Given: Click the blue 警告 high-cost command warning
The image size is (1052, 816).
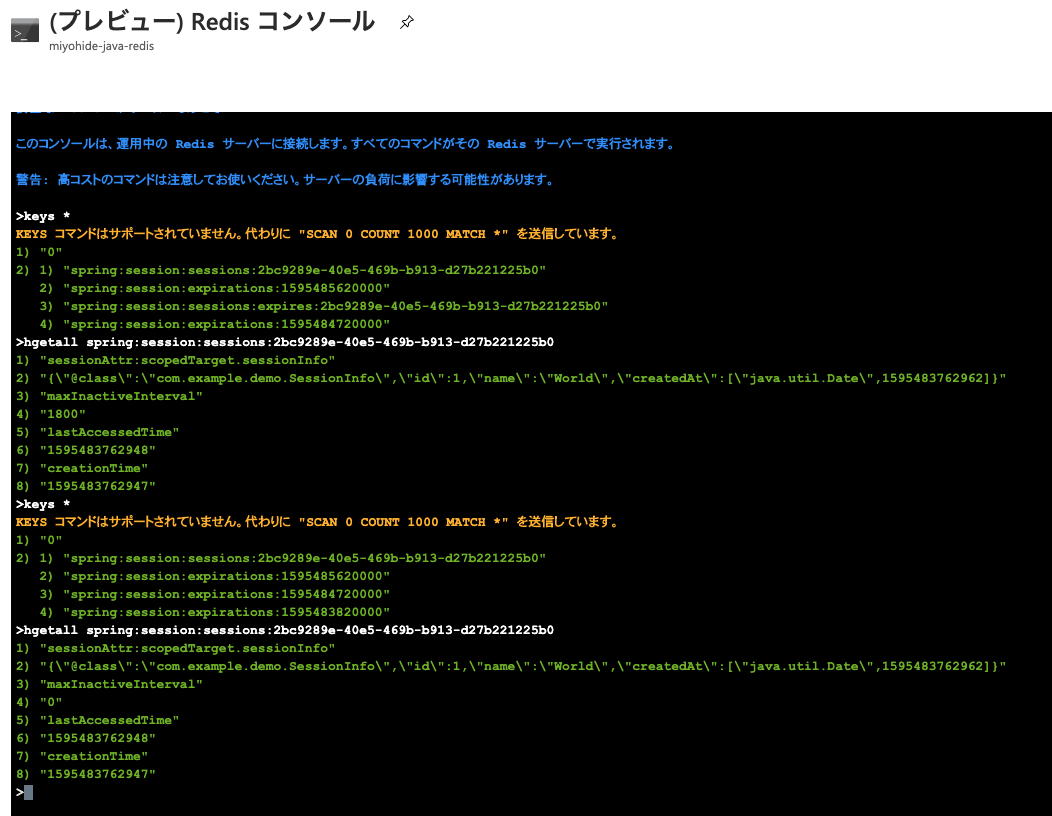Looking at the screenshot, I should [284, 180].
